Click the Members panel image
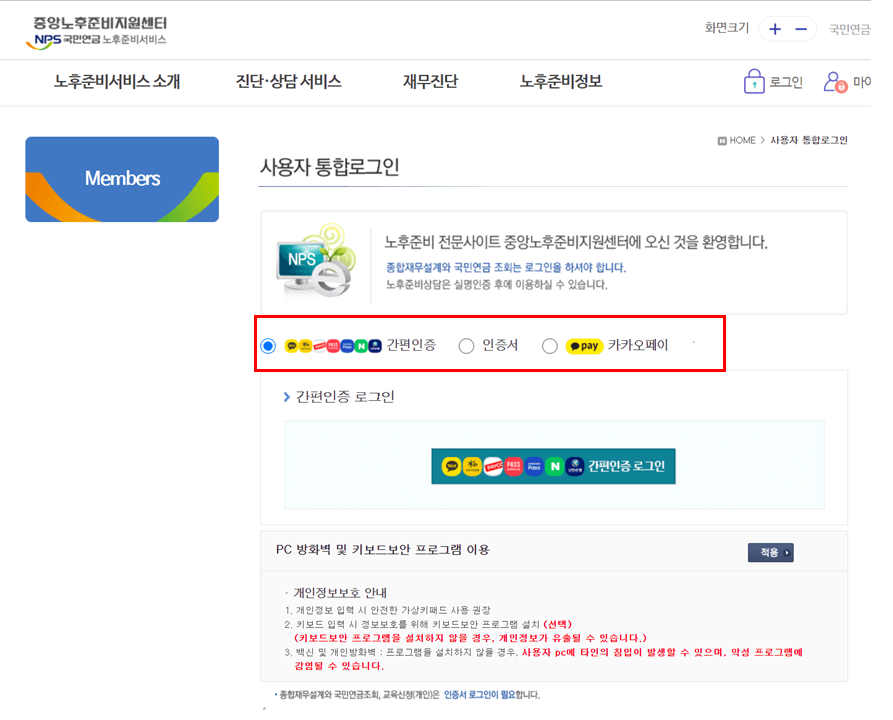The image size is (893, 720). pyautogui.click(x=121, y=179)
